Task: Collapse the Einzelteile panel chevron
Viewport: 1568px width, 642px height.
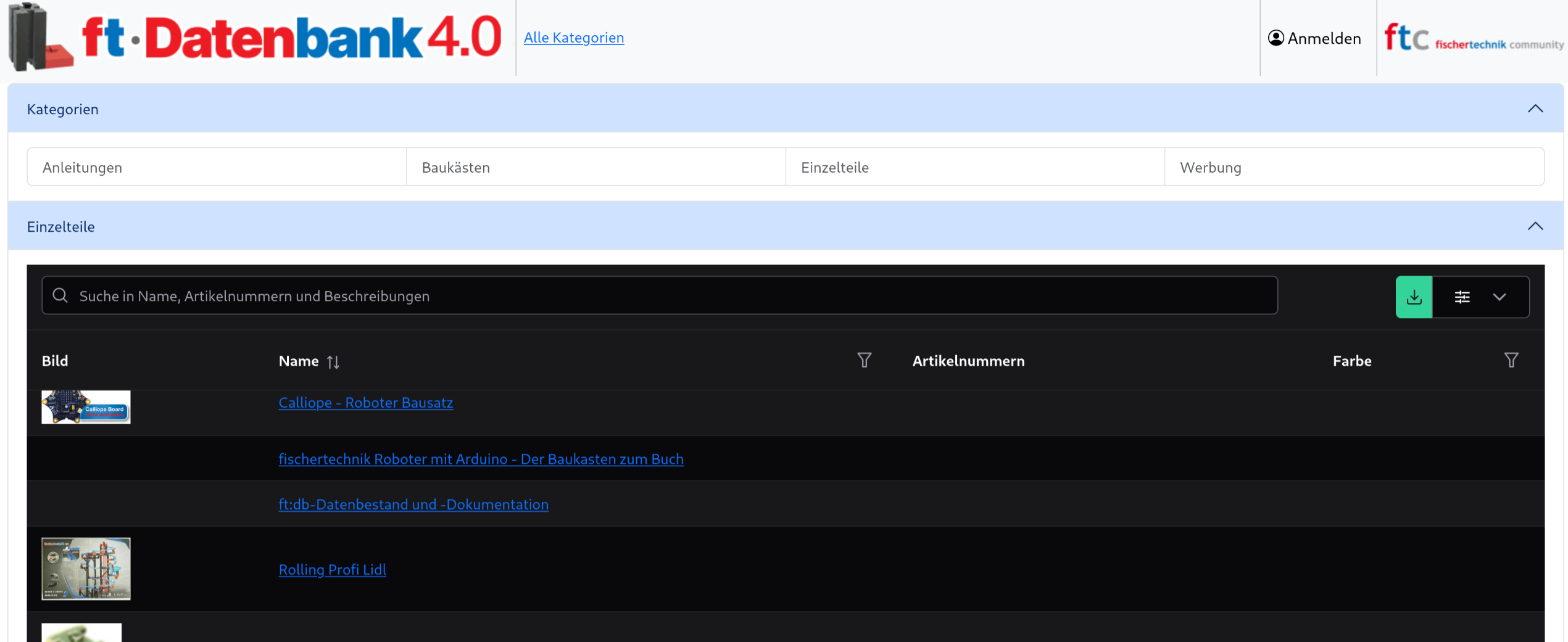Action: point(1535,226)
